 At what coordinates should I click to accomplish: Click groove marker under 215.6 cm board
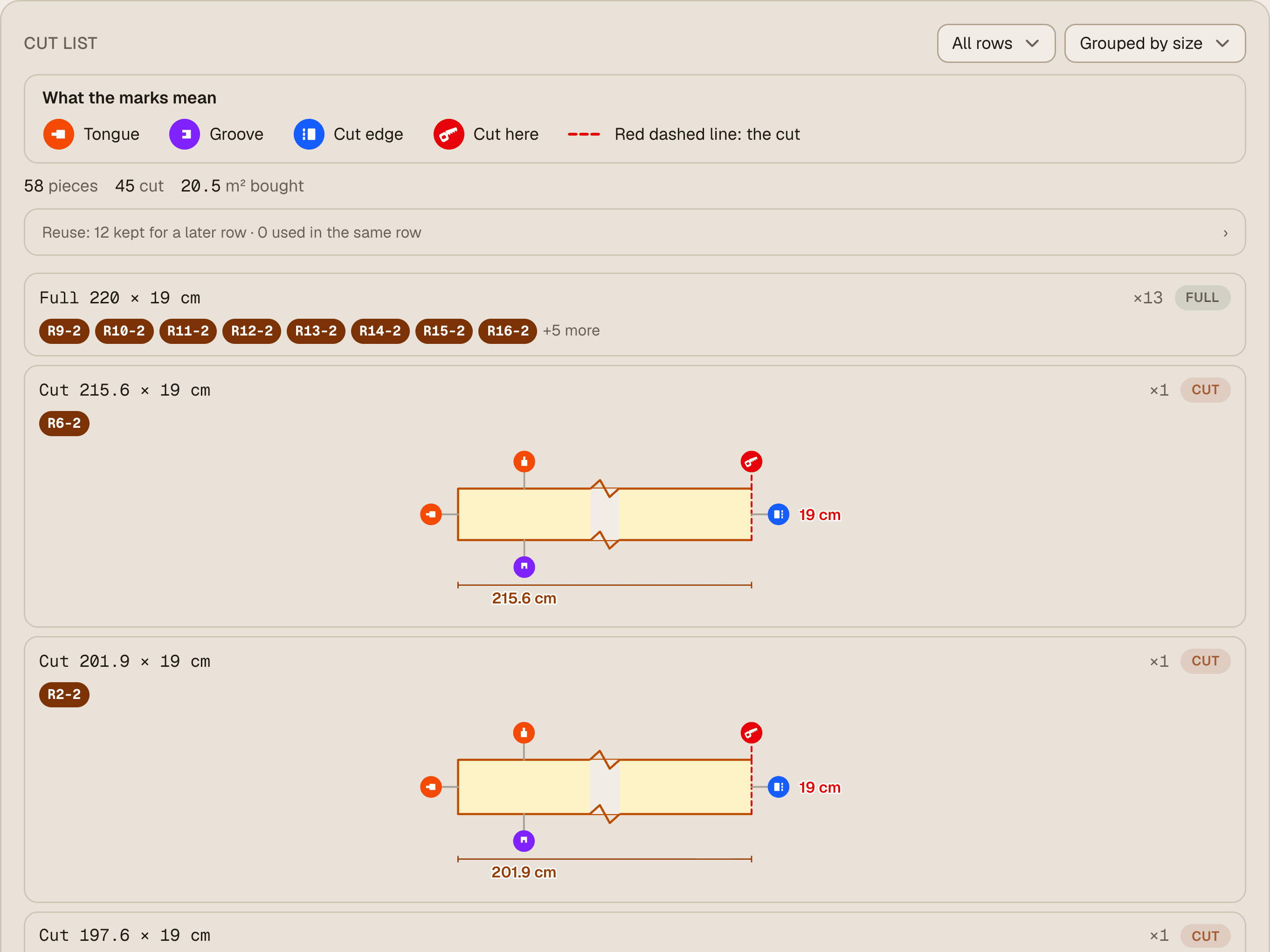(x=524, y=567)
